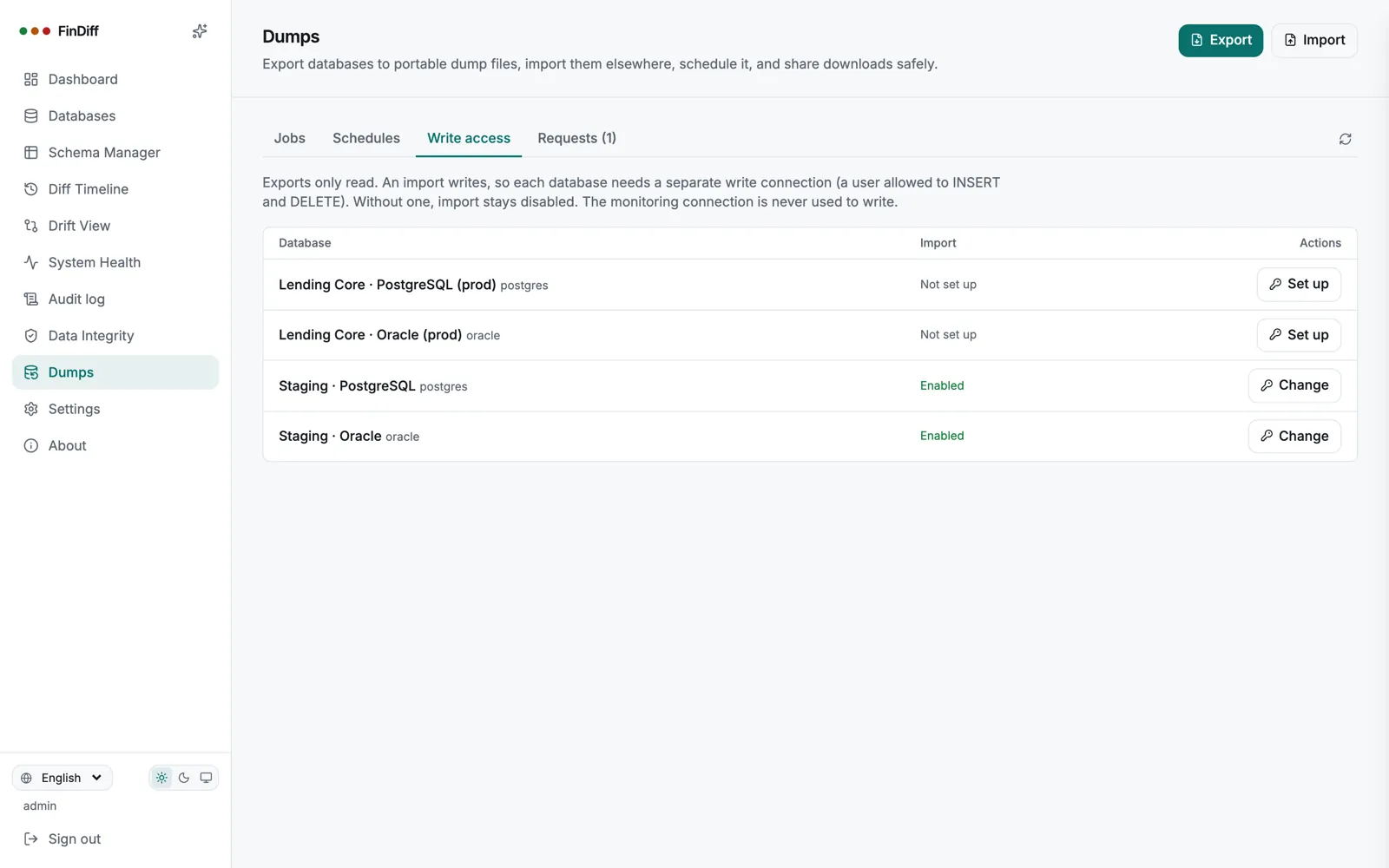1389x868 pixels.
Task: Click Staging · Oracle database name
Action: pos(330,436)
